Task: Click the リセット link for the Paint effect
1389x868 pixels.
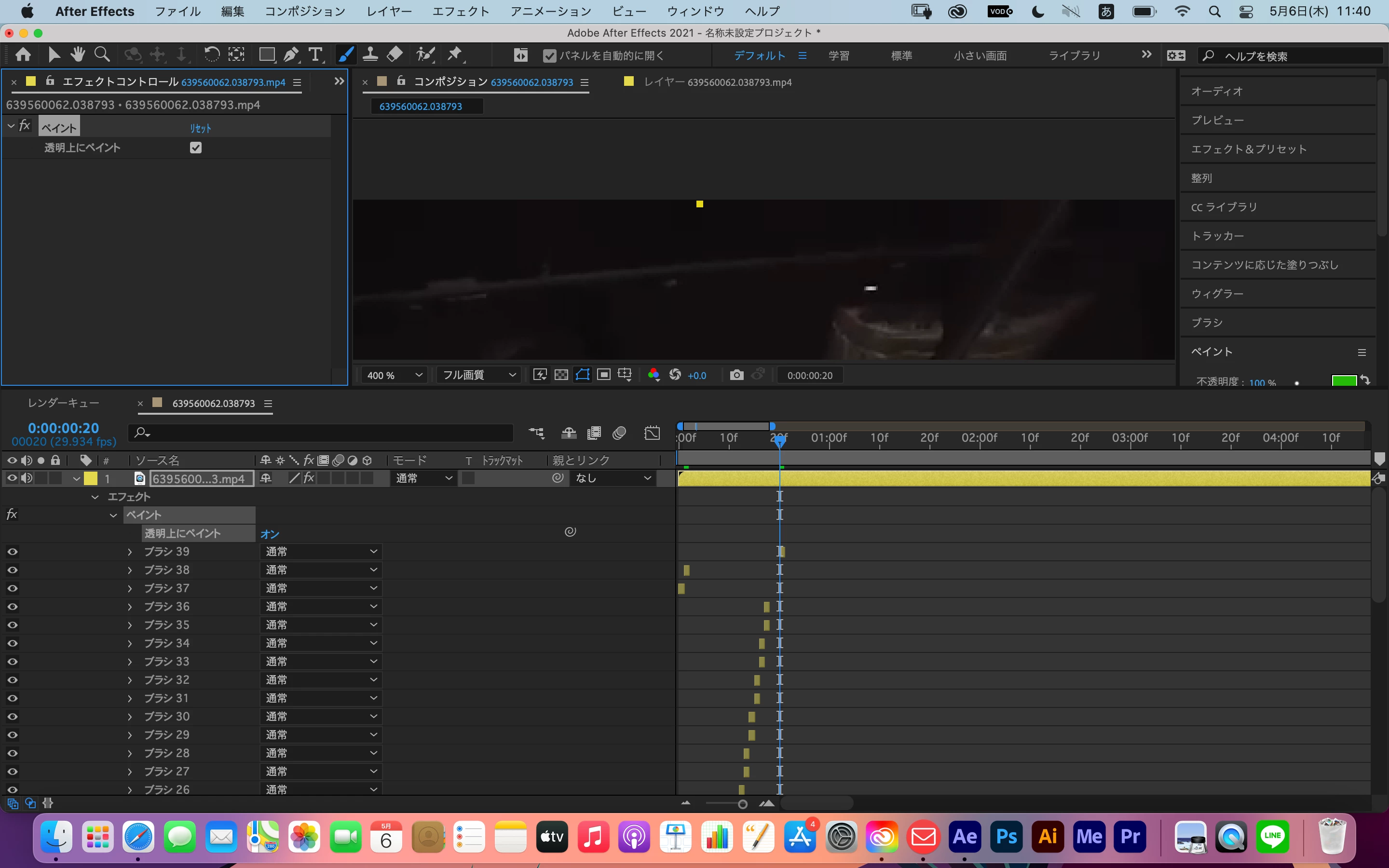Action: click(200, 128)
